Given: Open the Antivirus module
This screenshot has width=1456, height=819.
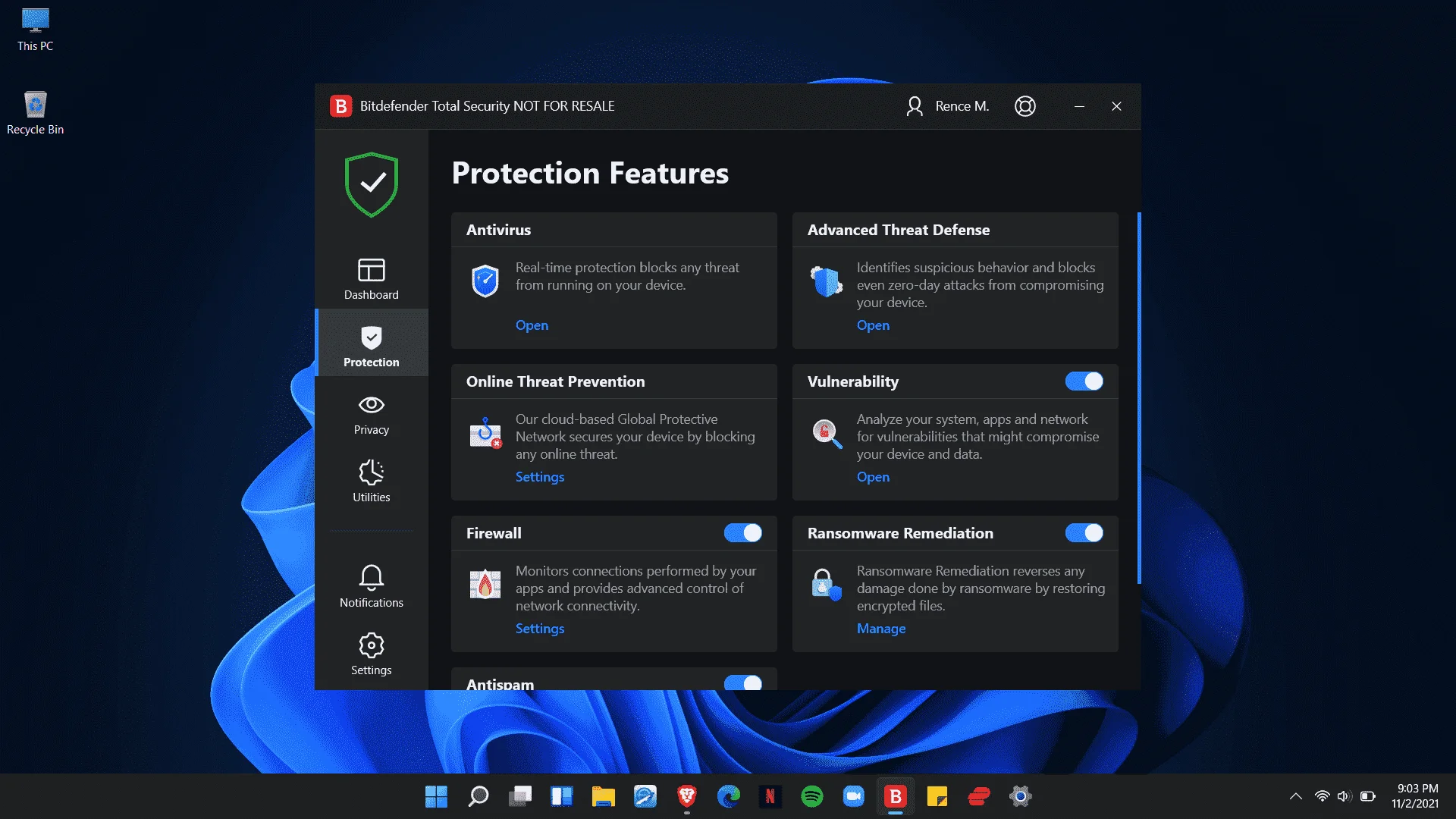Looking at the screenshot, I should point(532,325).
